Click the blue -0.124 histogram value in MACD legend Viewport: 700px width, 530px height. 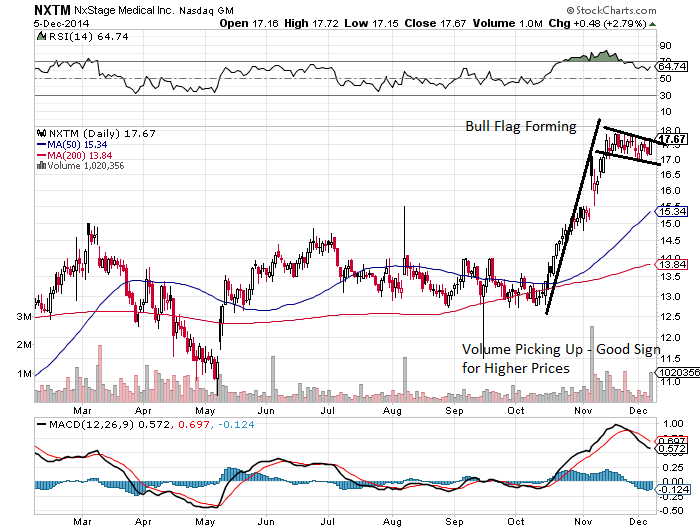pyautogui.click(x=238, y=425)
